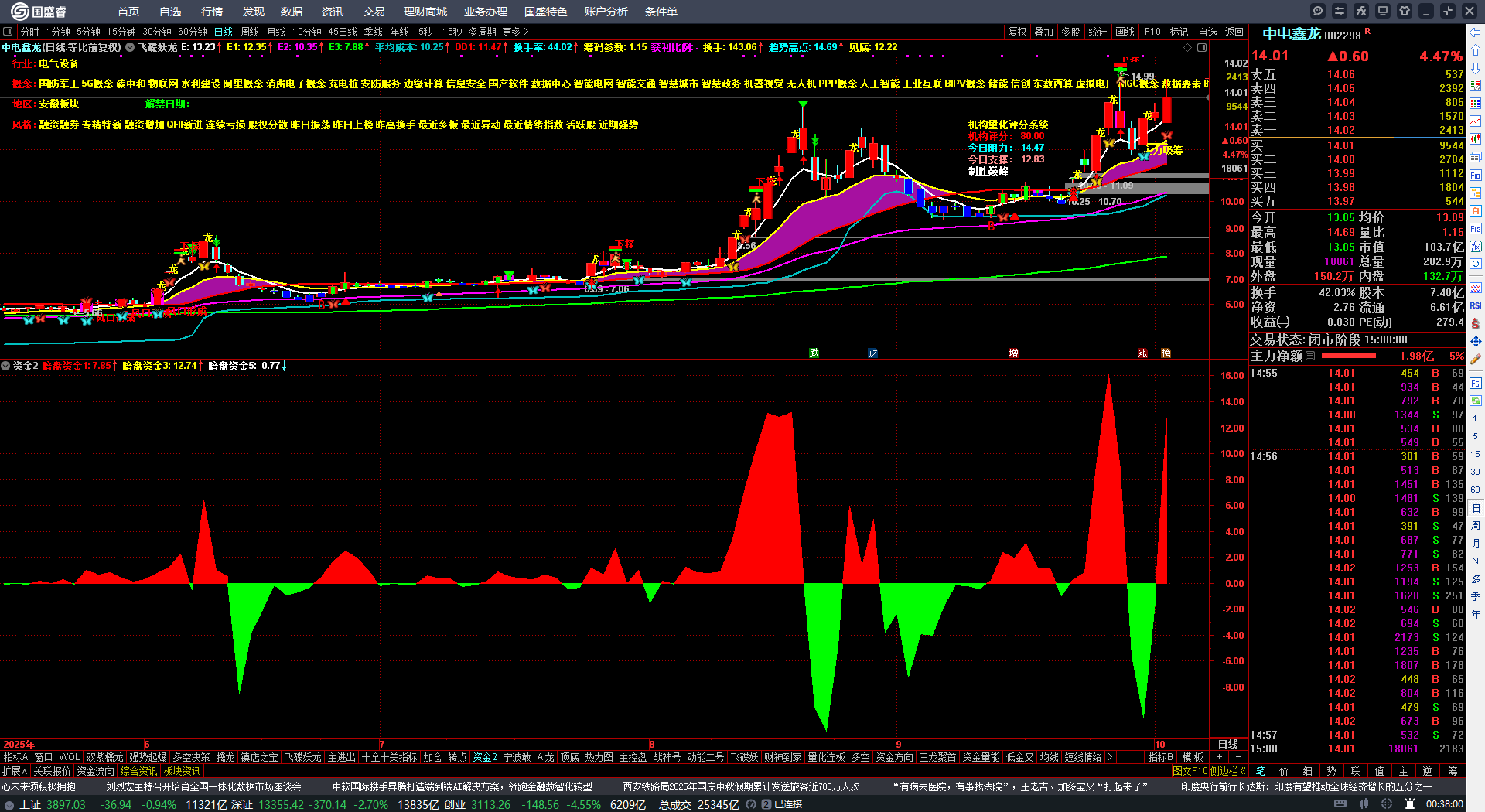This screenshot has height=812, width=1485.
Task: Click the screen layout icon in title bar
Action: [x=1383, y=11]
